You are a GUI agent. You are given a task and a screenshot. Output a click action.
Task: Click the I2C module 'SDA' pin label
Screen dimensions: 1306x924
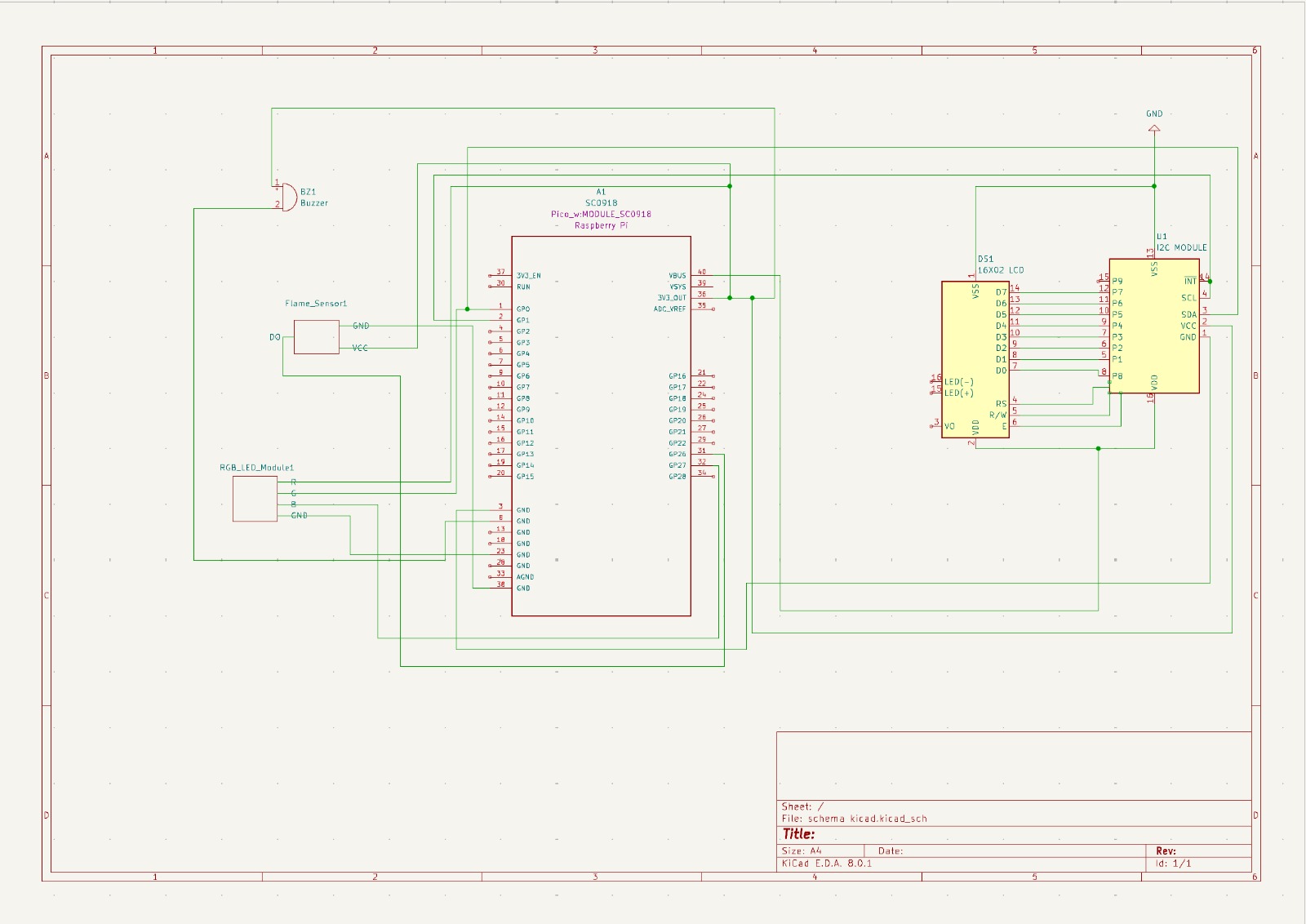1189,315
